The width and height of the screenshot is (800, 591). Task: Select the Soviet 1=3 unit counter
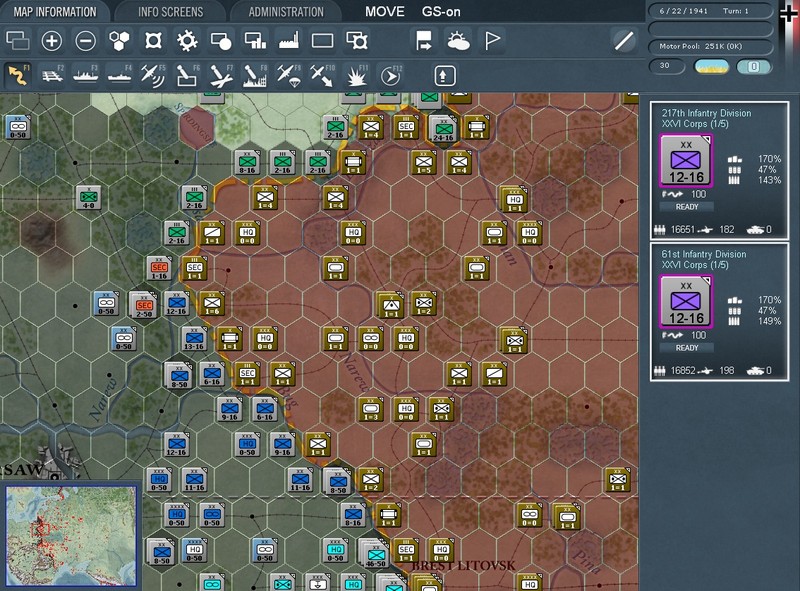pyautogui.click(x=370, y=409)
